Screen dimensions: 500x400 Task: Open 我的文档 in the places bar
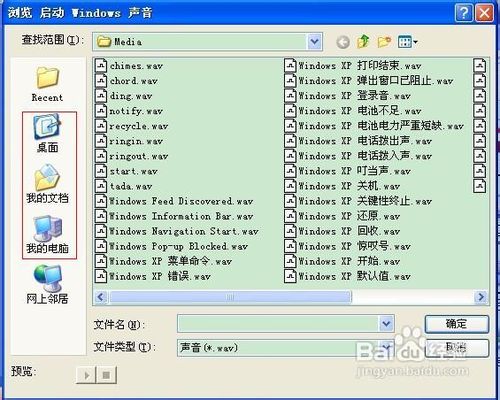47,184
